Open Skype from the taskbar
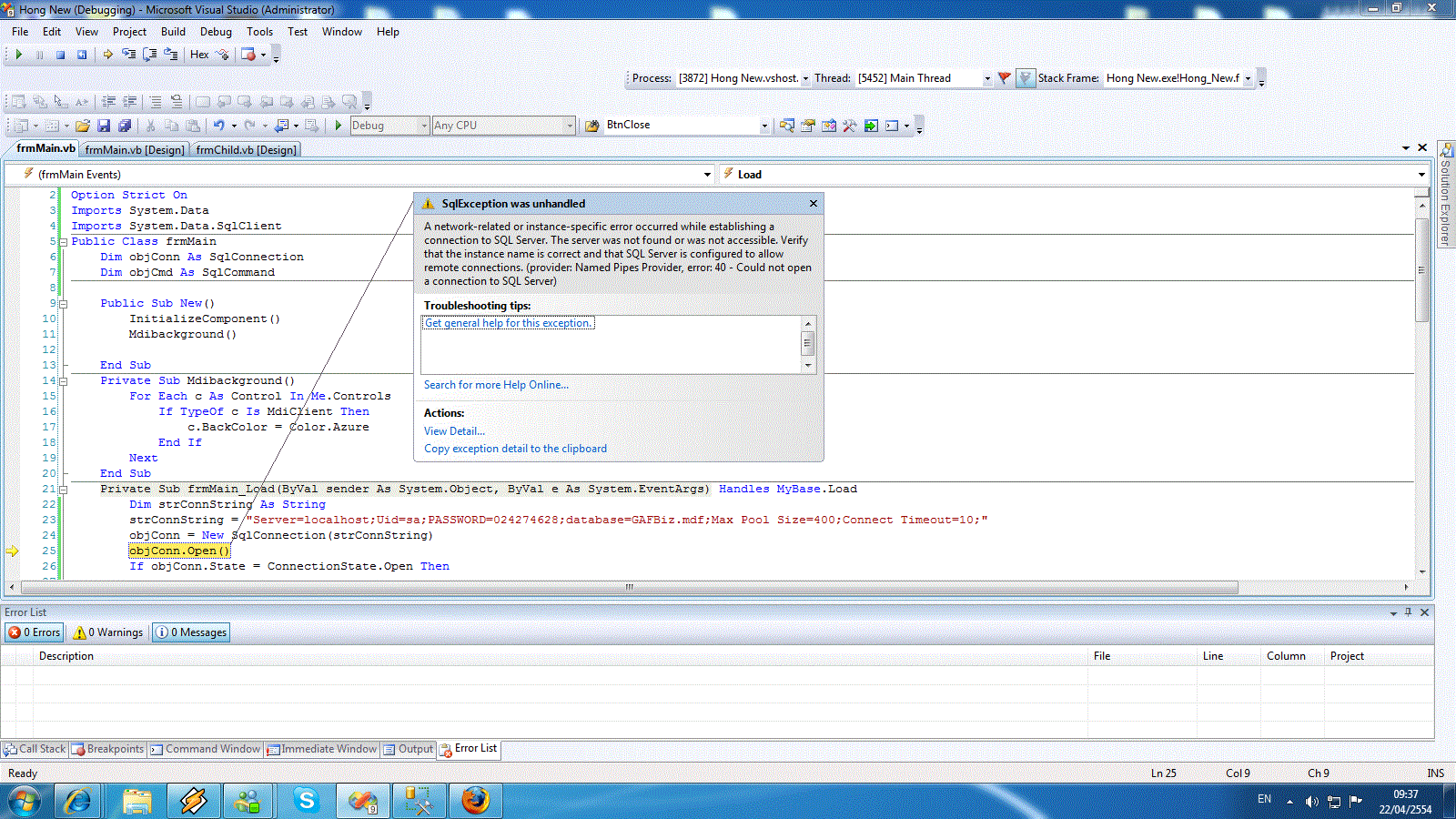 point(306,801)
